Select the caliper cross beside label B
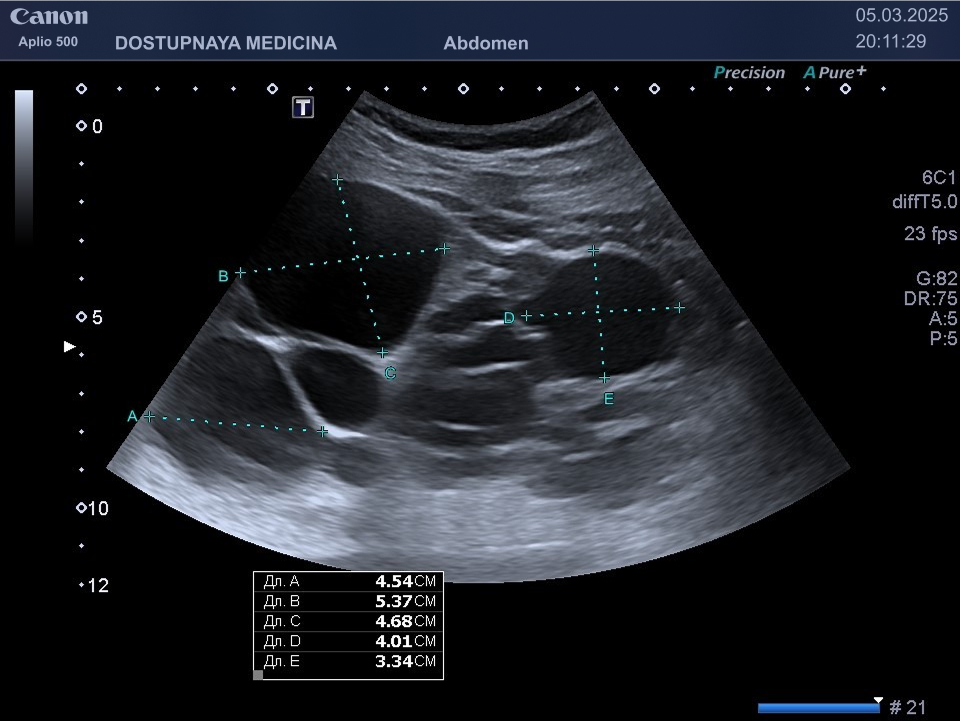960x722 pixels. [240, 271]
